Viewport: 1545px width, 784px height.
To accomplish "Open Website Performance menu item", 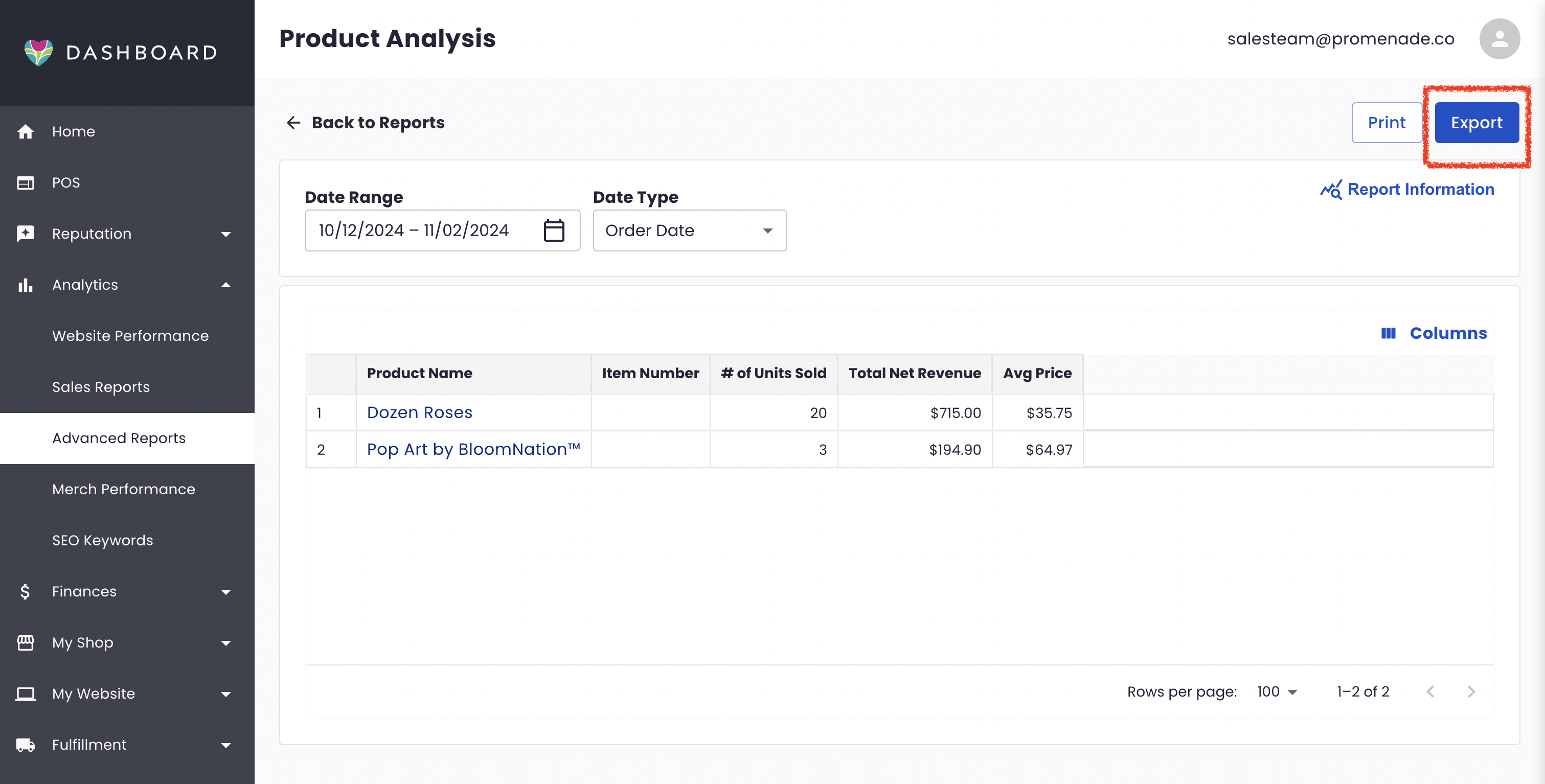I will click(127, 336).
